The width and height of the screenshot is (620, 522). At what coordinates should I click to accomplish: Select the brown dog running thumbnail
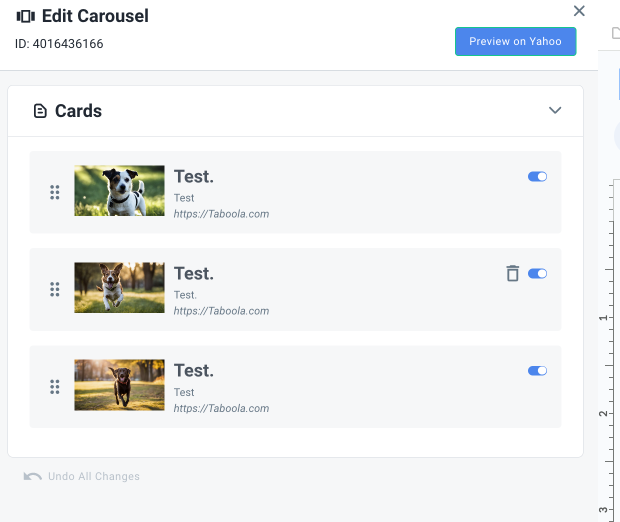[119, 385]
